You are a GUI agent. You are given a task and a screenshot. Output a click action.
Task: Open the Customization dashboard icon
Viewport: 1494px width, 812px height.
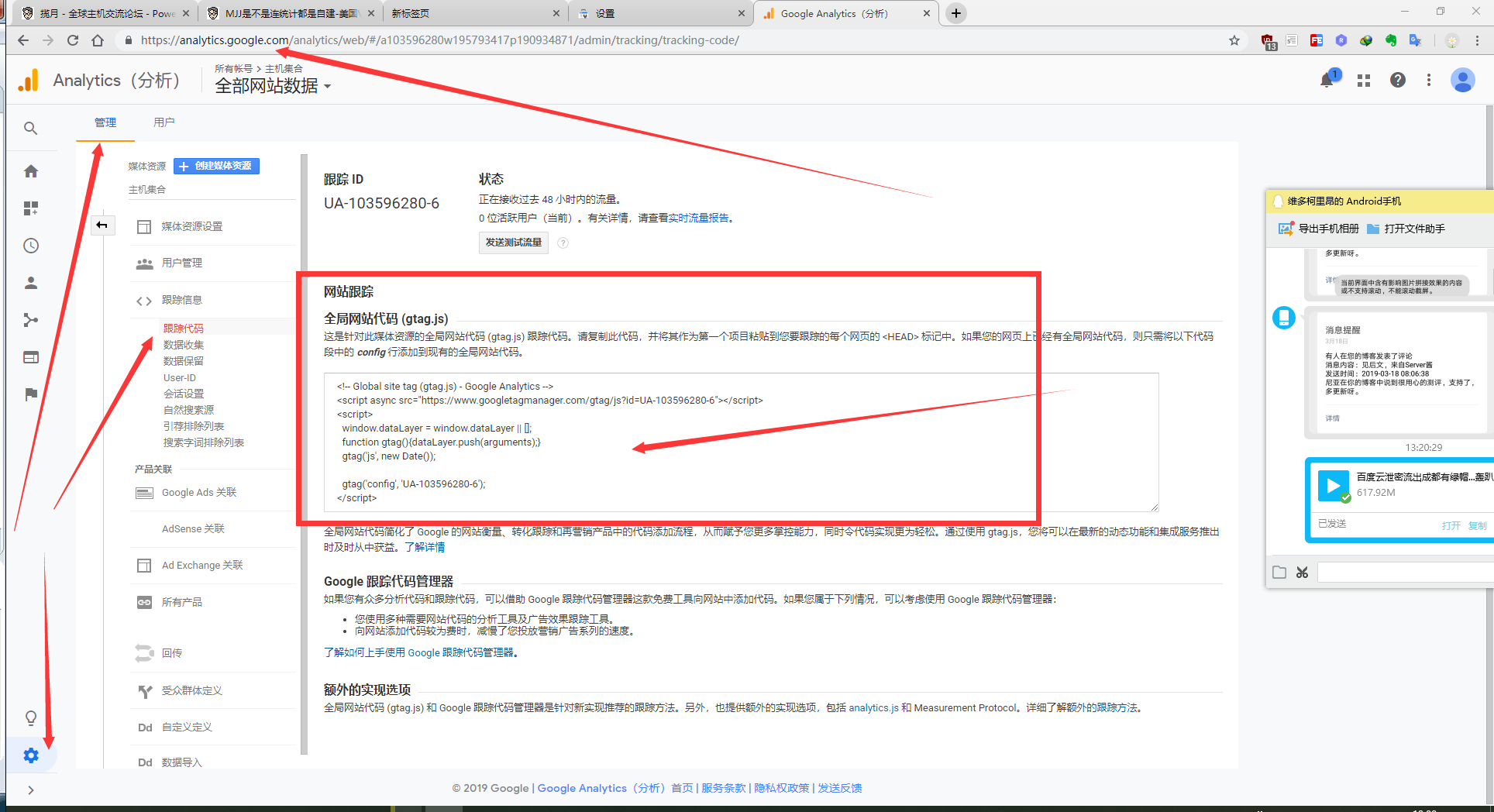coord(31,208)
